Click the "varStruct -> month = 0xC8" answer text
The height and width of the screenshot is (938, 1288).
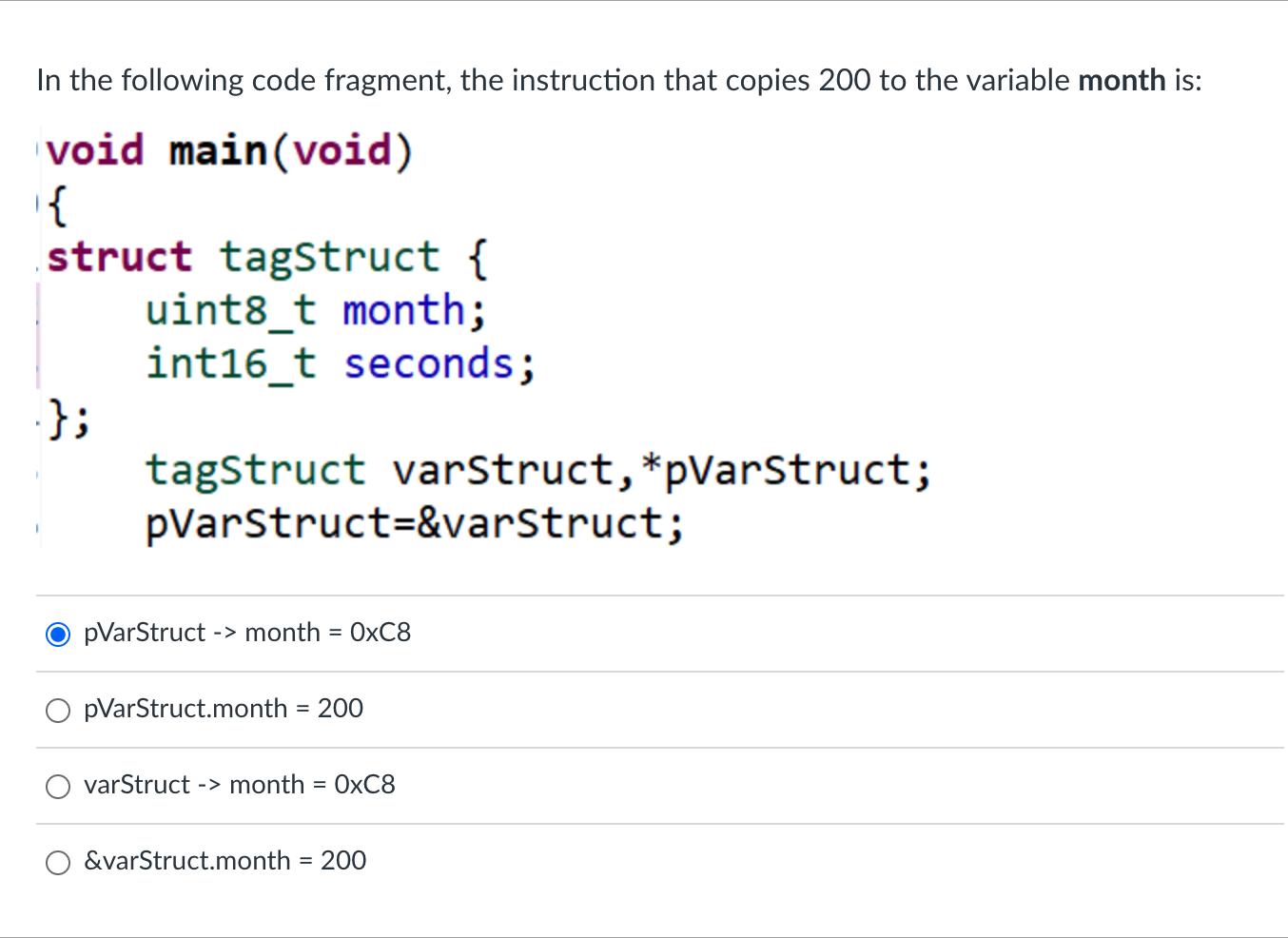tap(240, 785)
